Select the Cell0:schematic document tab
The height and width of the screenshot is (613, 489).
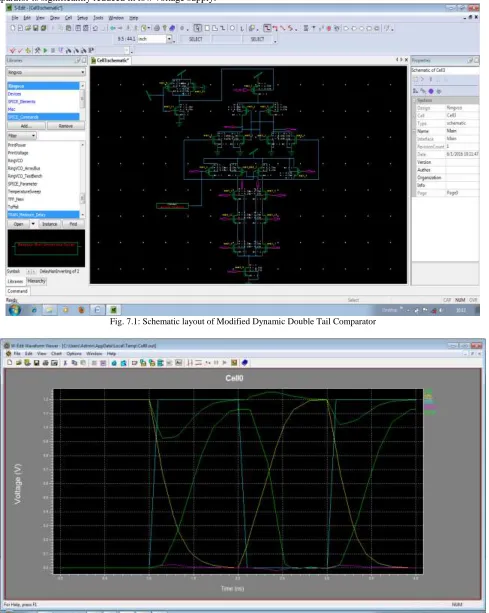(110, 60)
